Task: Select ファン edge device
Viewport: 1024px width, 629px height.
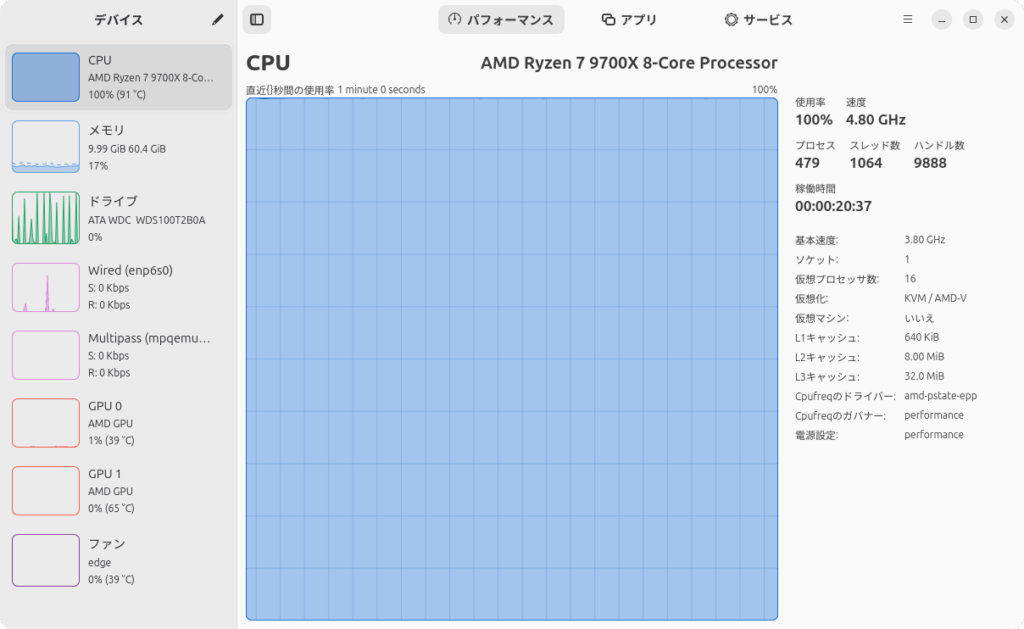Action: (x=119, y=561)
